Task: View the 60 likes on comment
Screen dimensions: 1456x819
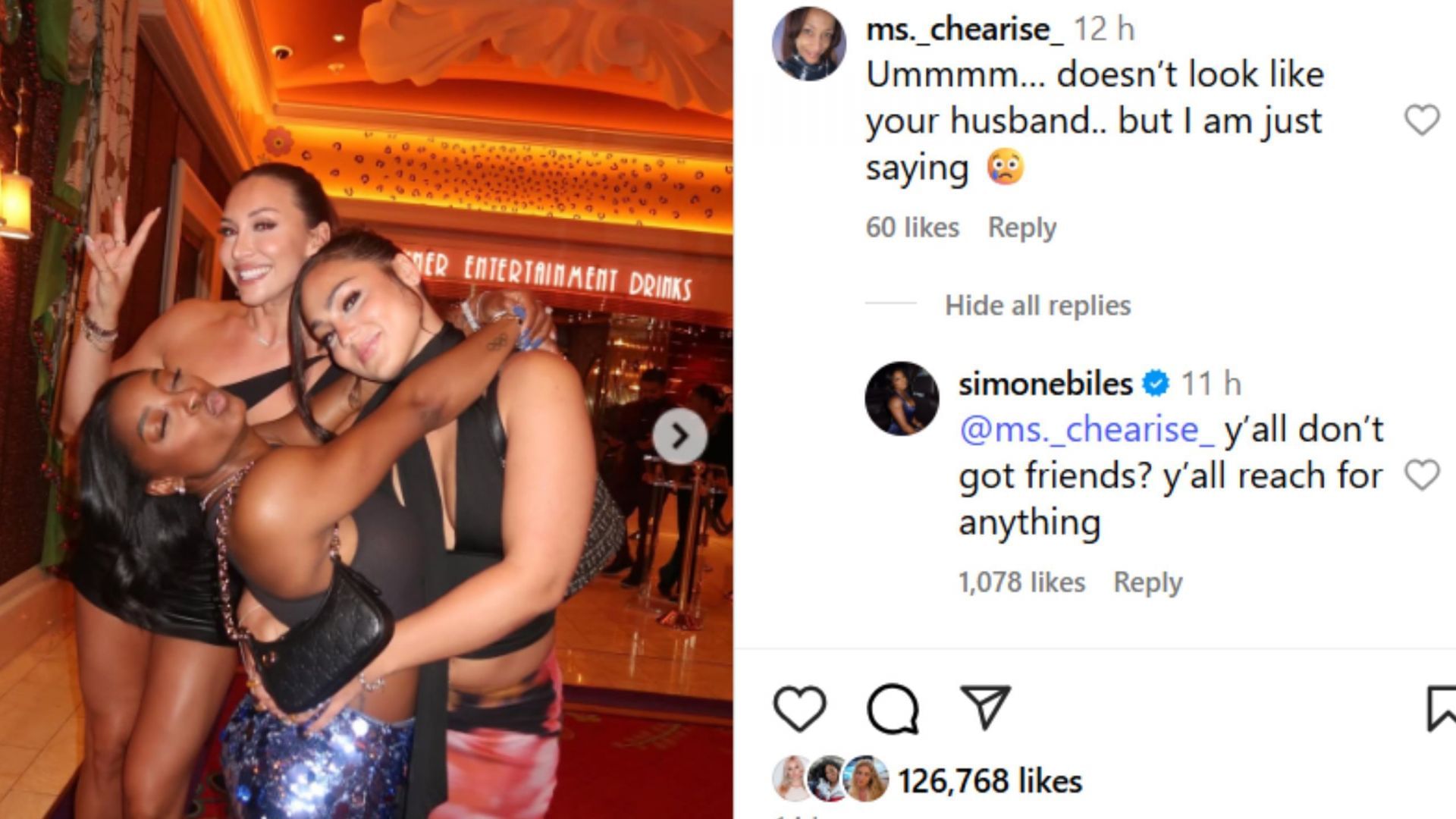Action: click(912, 227)
